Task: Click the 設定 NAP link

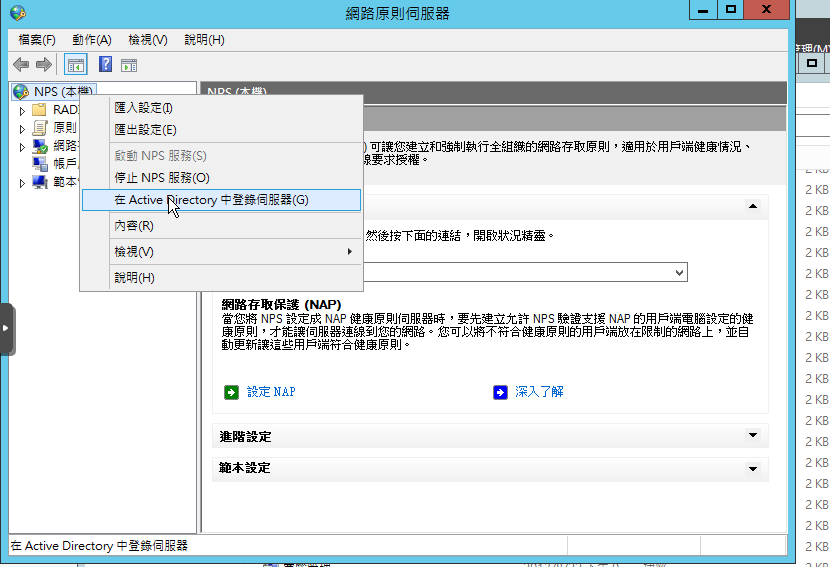Action: pos(272,392)
